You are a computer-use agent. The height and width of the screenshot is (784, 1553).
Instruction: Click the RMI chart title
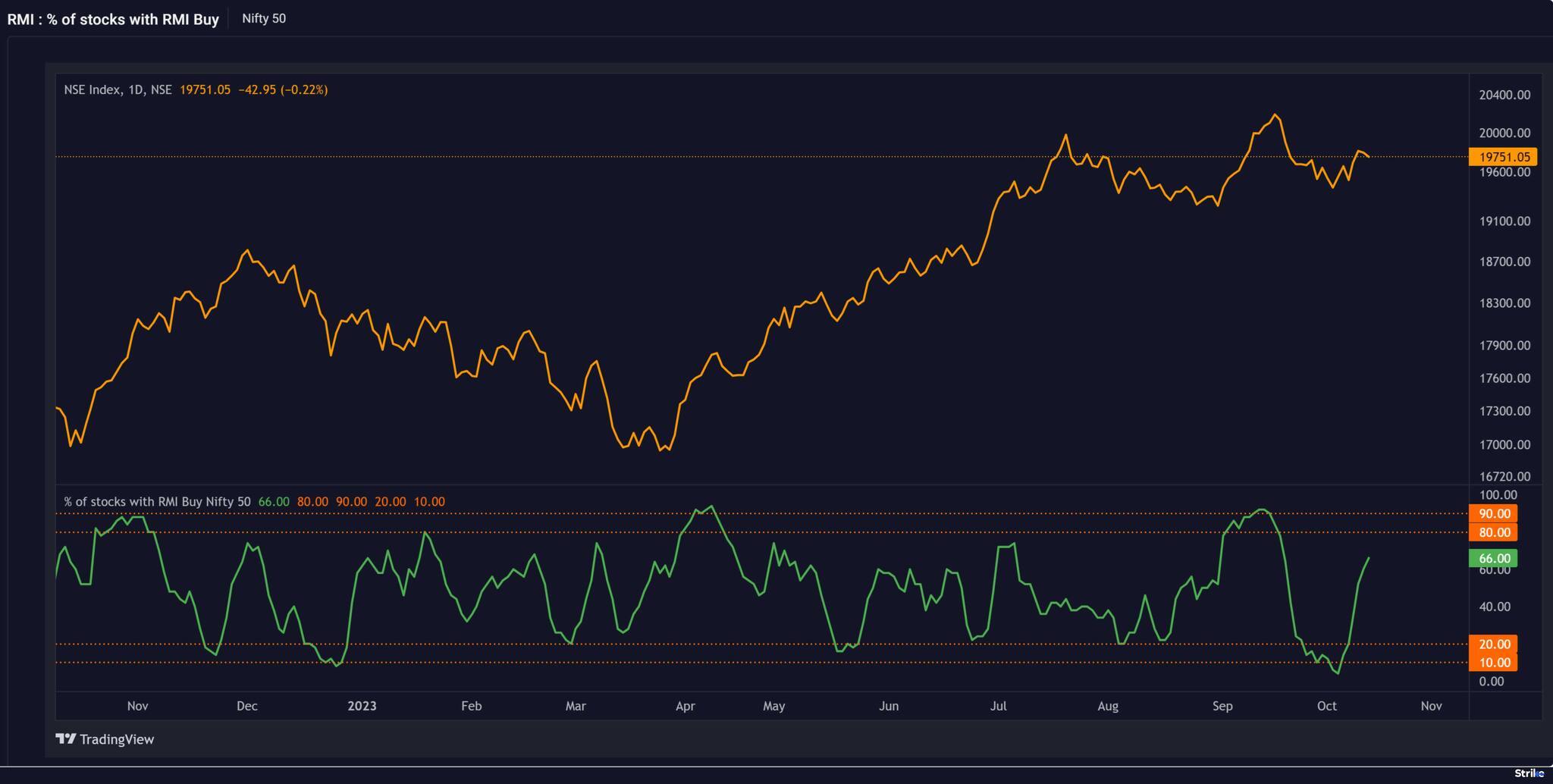pyautogui.click(x=113, y=19)
